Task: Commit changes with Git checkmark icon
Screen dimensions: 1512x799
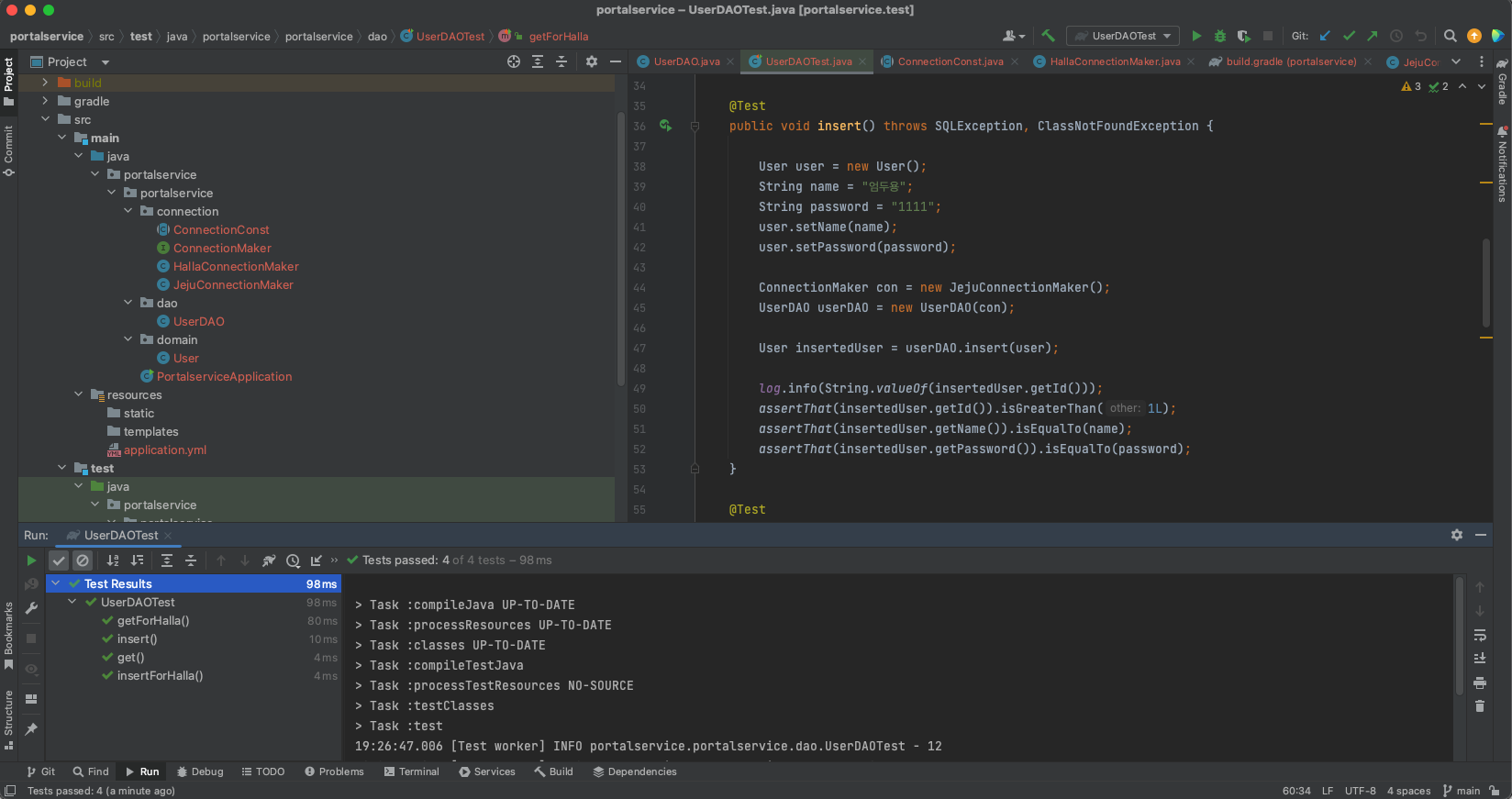Action: [x=1349, y=36]
